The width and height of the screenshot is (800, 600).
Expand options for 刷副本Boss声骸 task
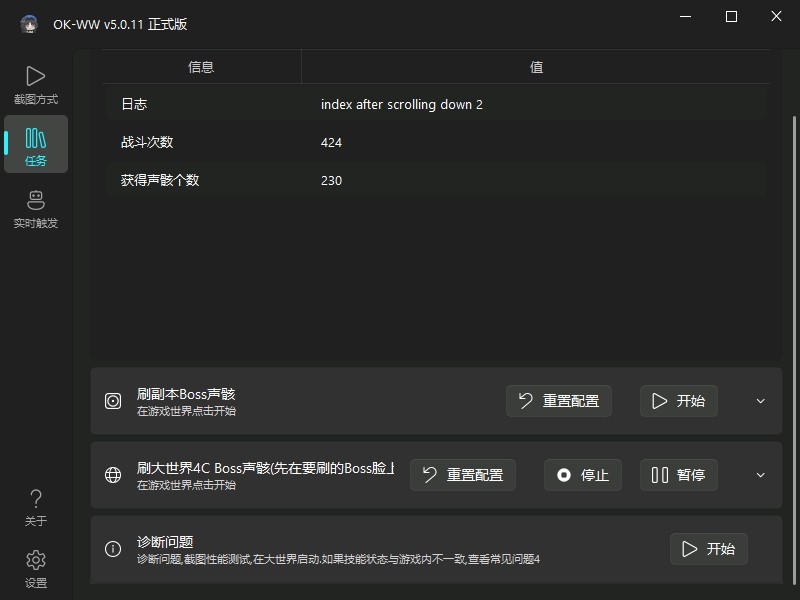[x=760, y=400]
